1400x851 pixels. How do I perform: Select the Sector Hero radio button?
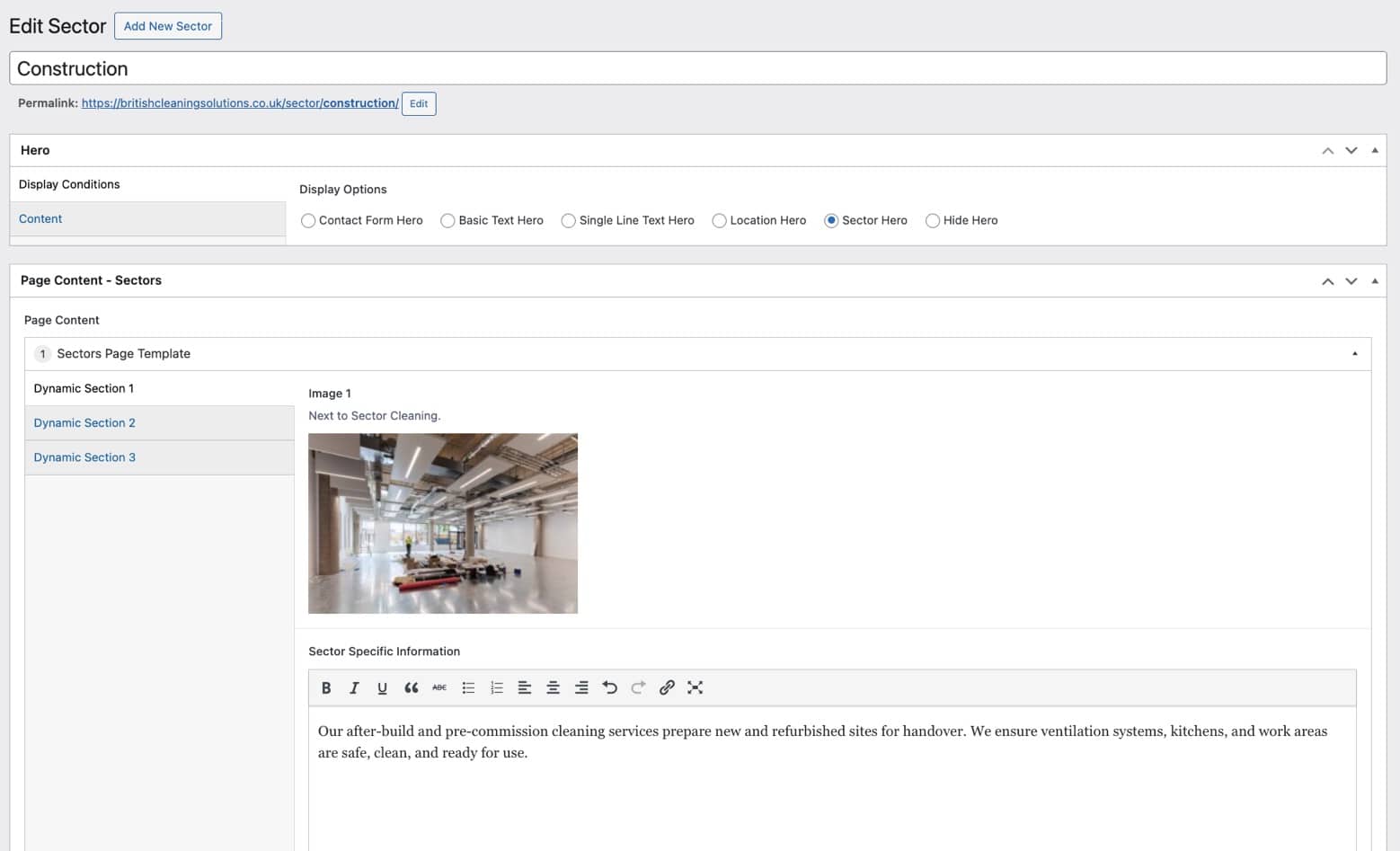tap(831, 220)
